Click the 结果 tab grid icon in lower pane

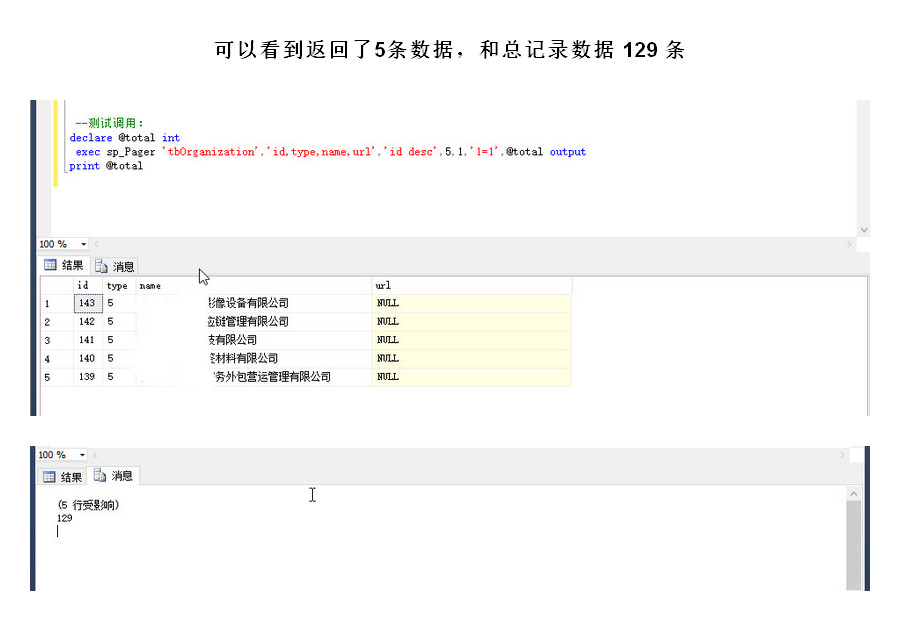(x=52, y=476)
